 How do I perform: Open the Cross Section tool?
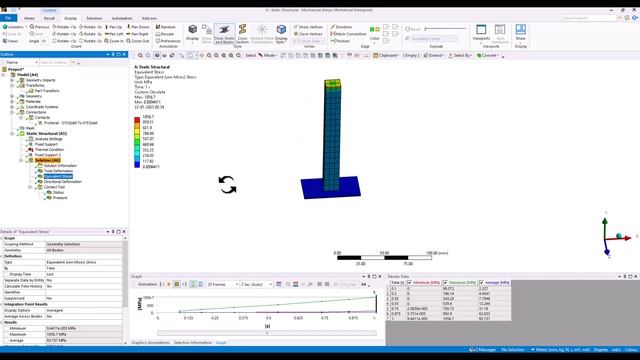[242, 34]
